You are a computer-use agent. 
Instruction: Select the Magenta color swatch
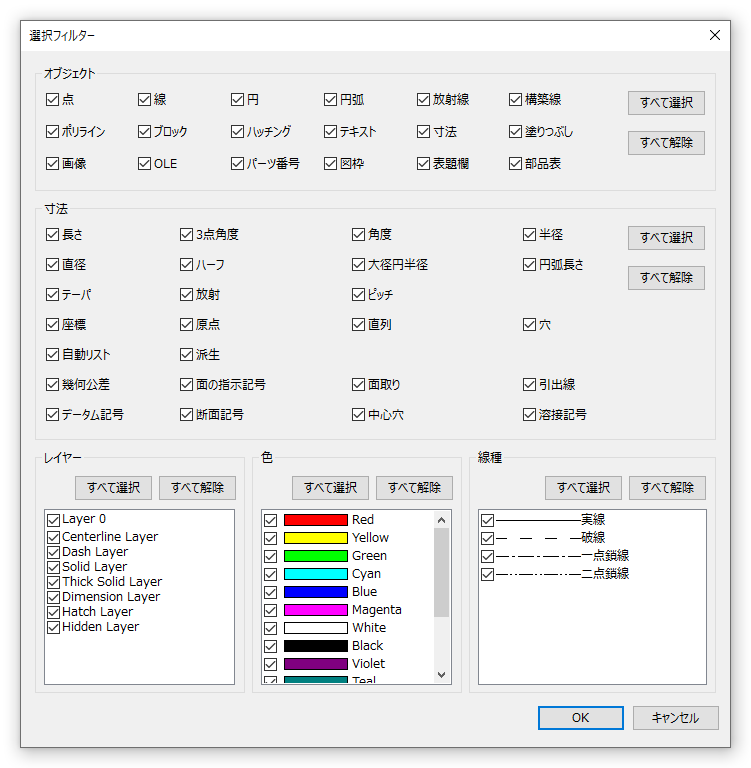click(x=315, y=610)
